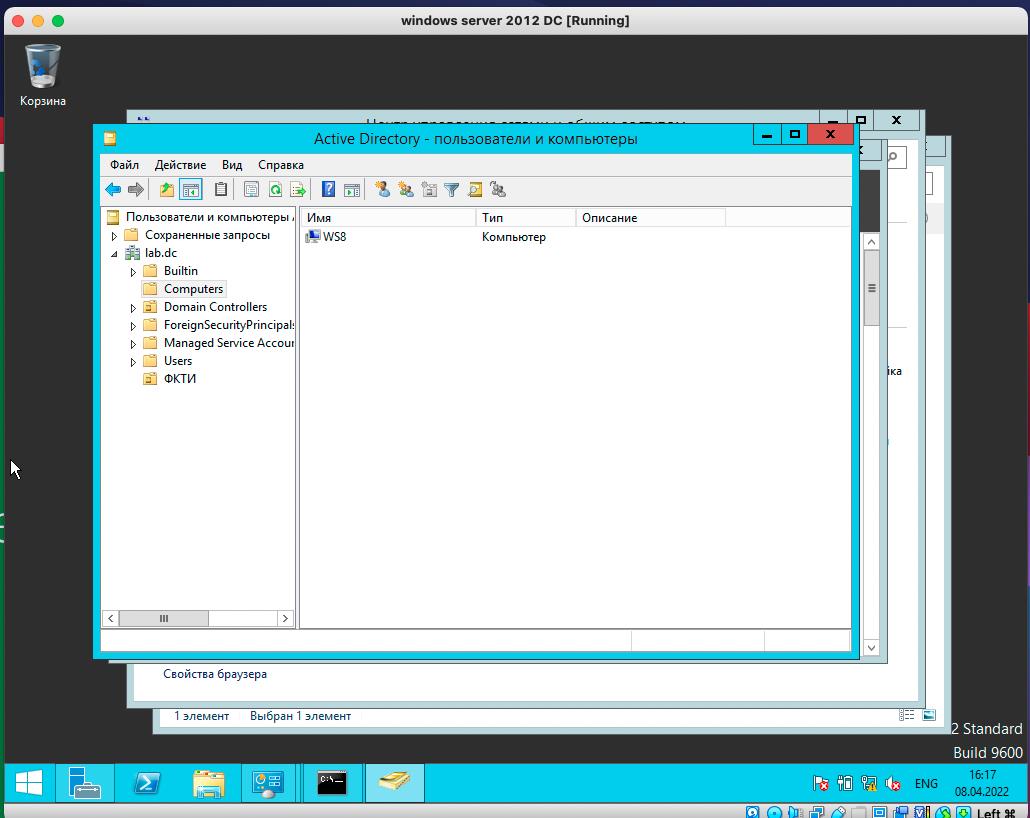Create new user with single-person icon
This screenshot has height=818, width=1030.
[382, 190]
